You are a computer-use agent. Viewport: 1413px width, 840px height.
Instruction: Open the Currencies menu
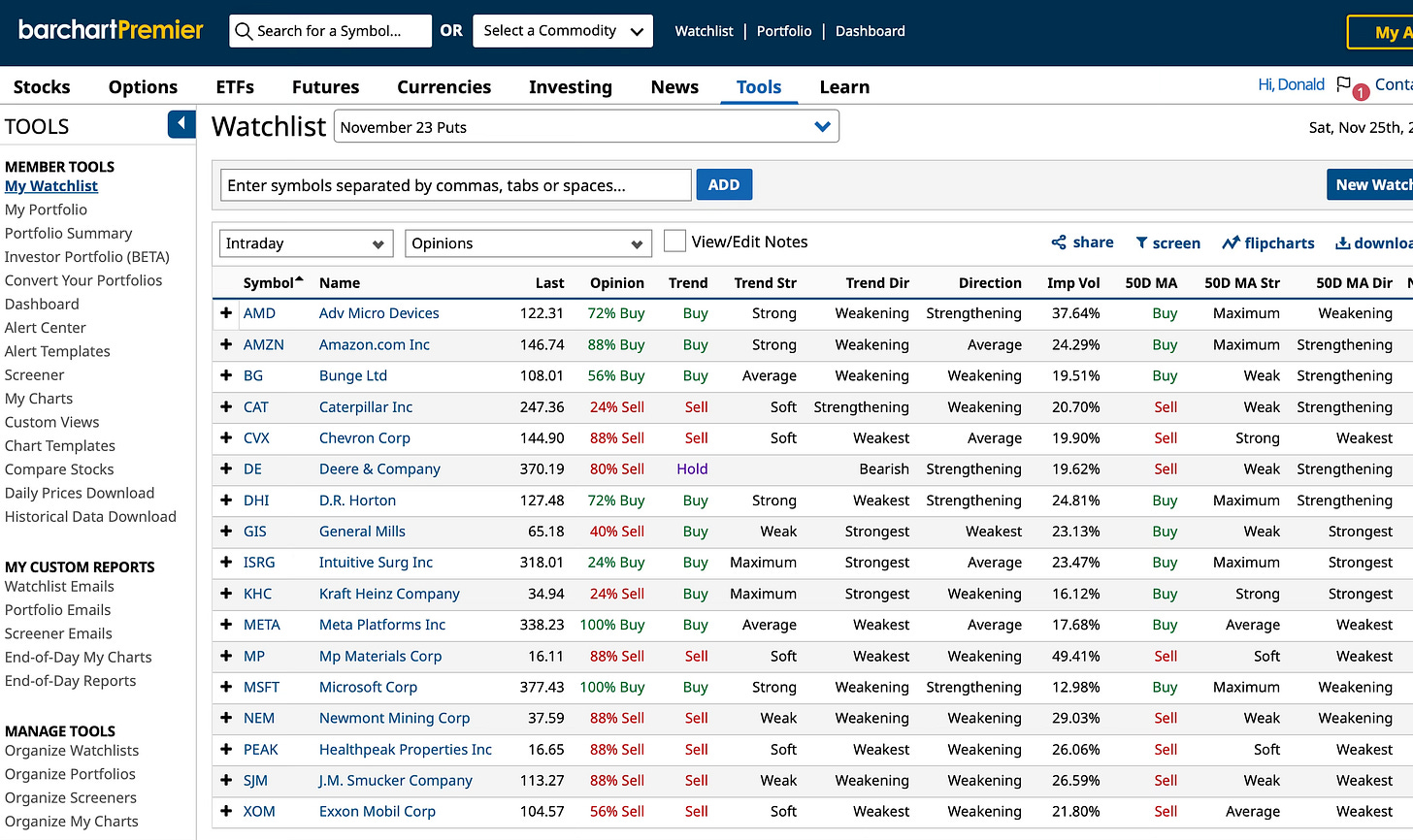(x=444, y=87)
